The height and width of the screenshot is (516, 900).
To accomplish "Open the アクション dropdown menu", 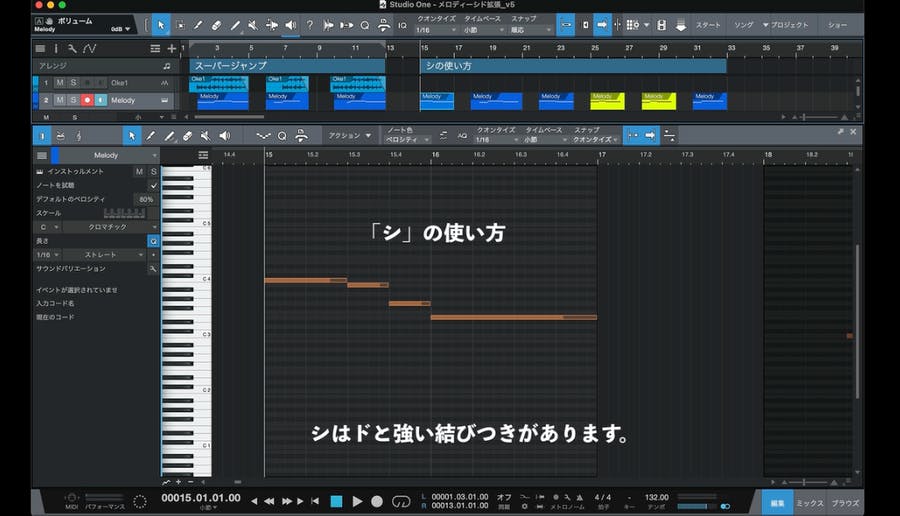I will click(x=350, y=136).
